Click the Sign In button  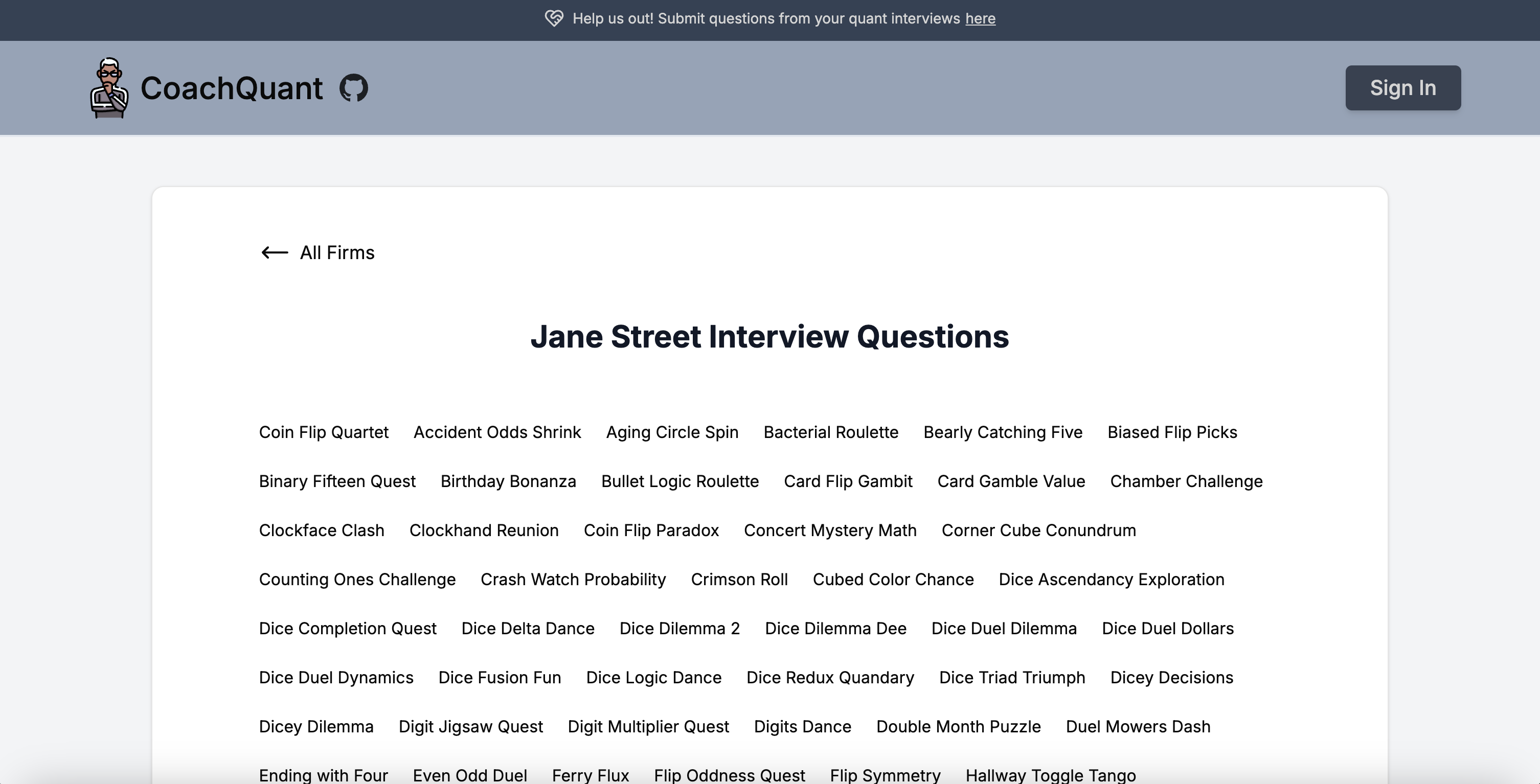pyautogui.click(x=1403, y=88)
